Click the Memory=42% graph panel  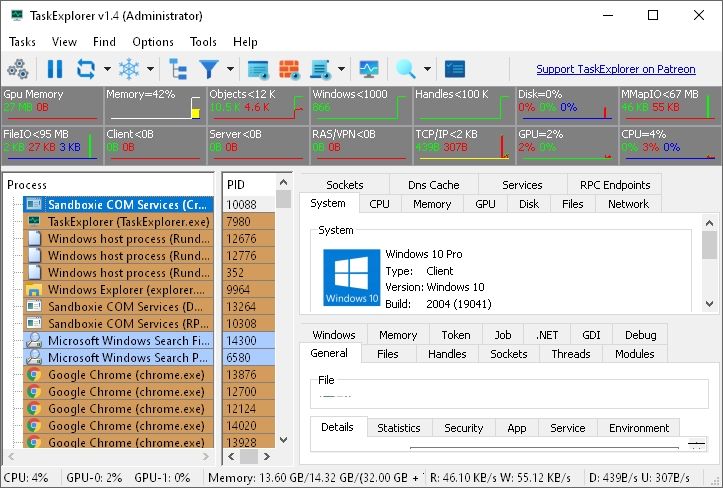154,105
